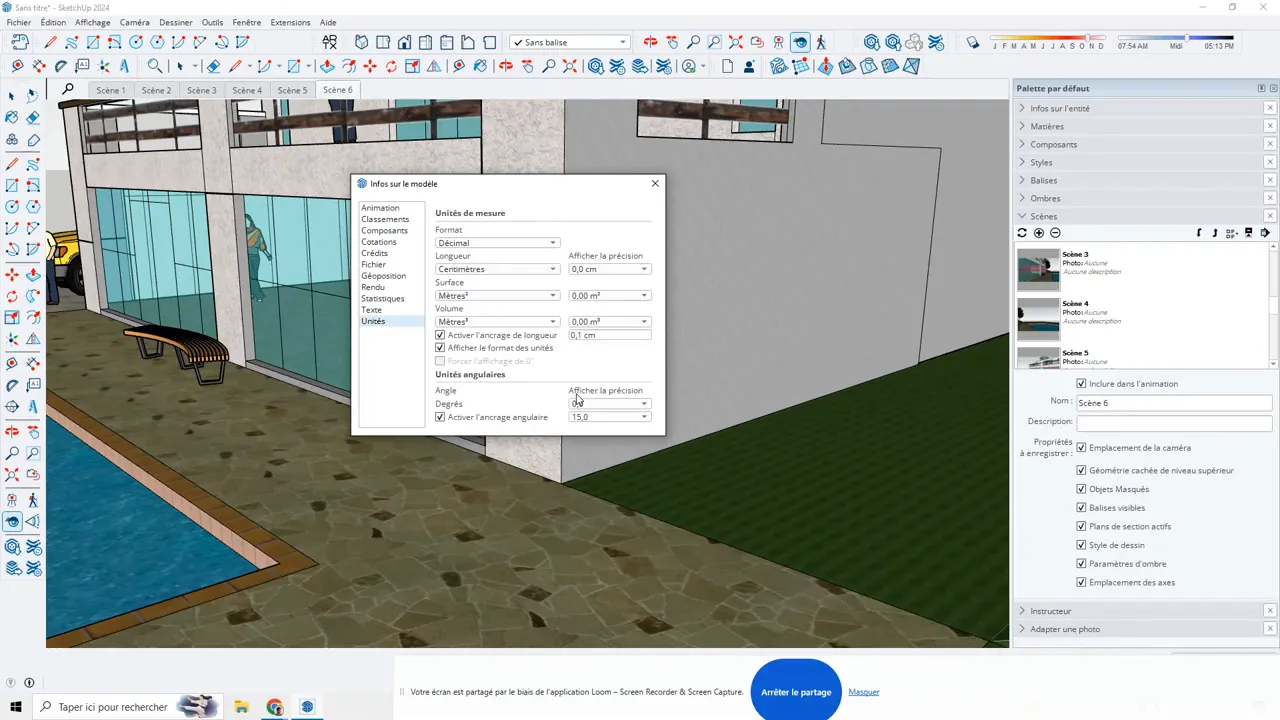
Task: Click the Arrêter le partage button
Action: tap(796, 692)
